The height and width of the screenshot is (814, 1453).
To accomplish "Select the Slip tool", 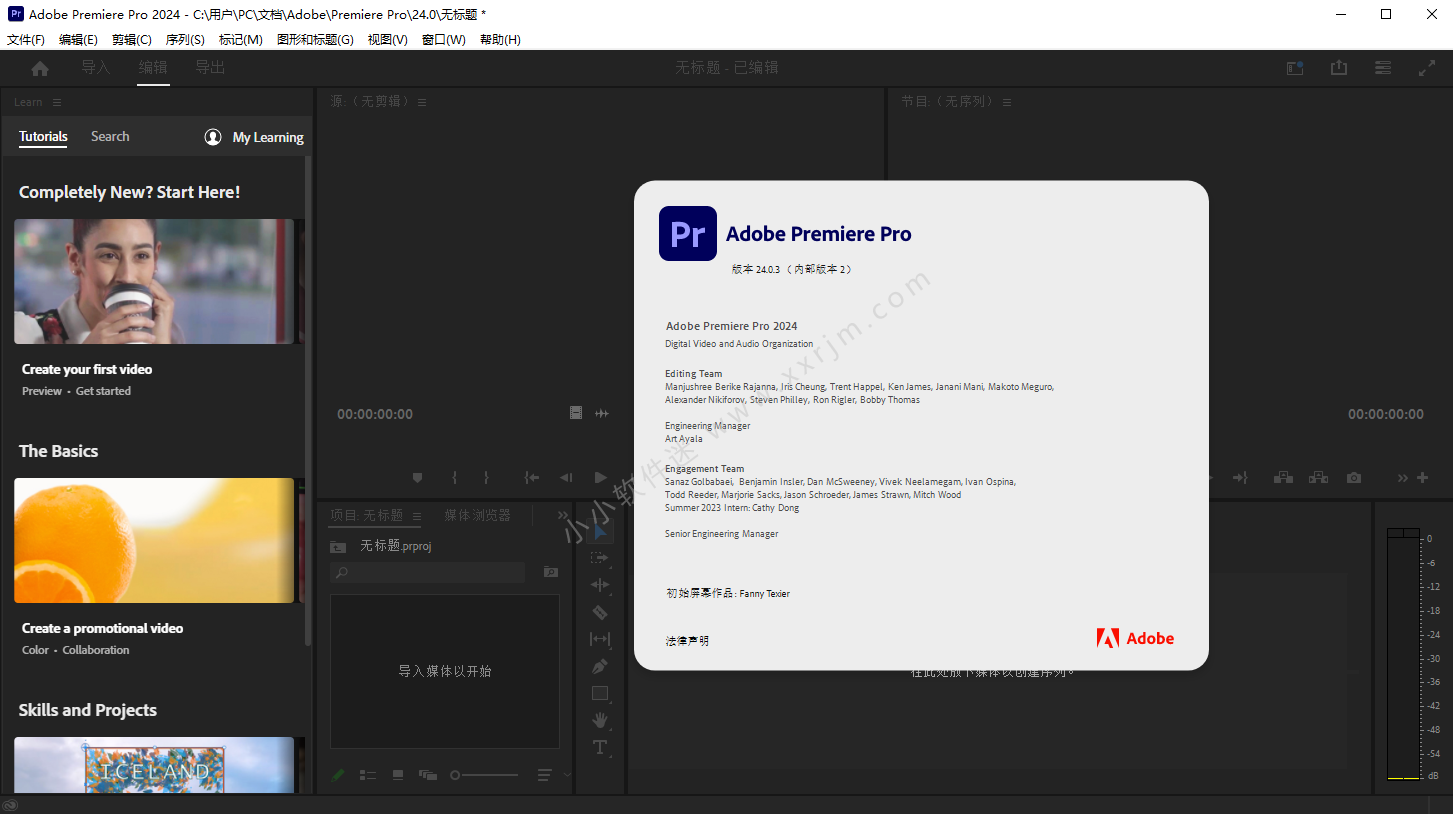I will (x=600, y=639).
